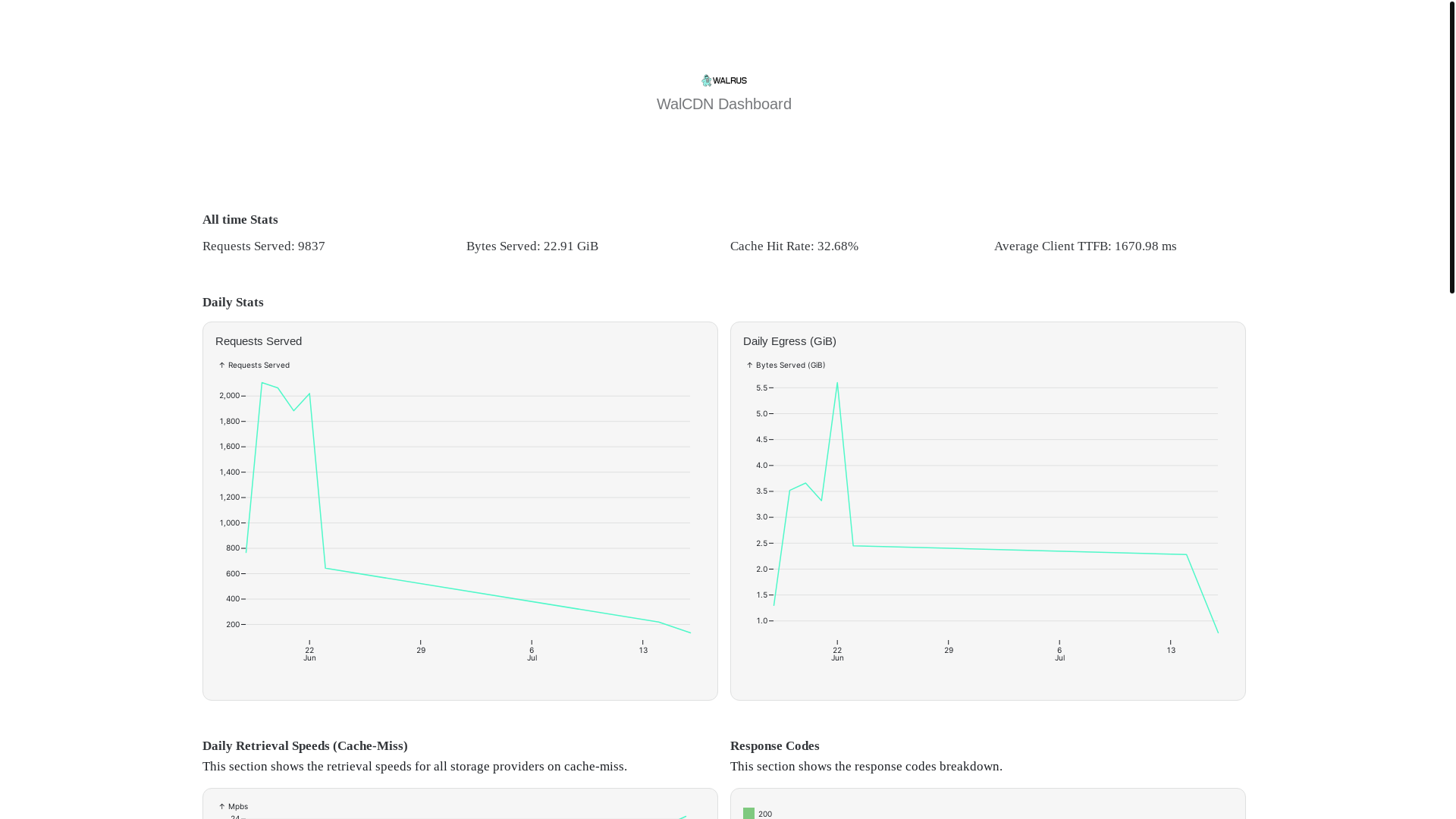Click the Daily Stats heading

233,303
